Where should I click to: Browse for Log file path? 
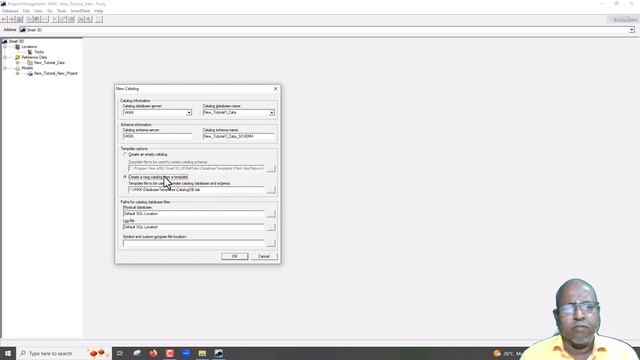coord(271,227)
